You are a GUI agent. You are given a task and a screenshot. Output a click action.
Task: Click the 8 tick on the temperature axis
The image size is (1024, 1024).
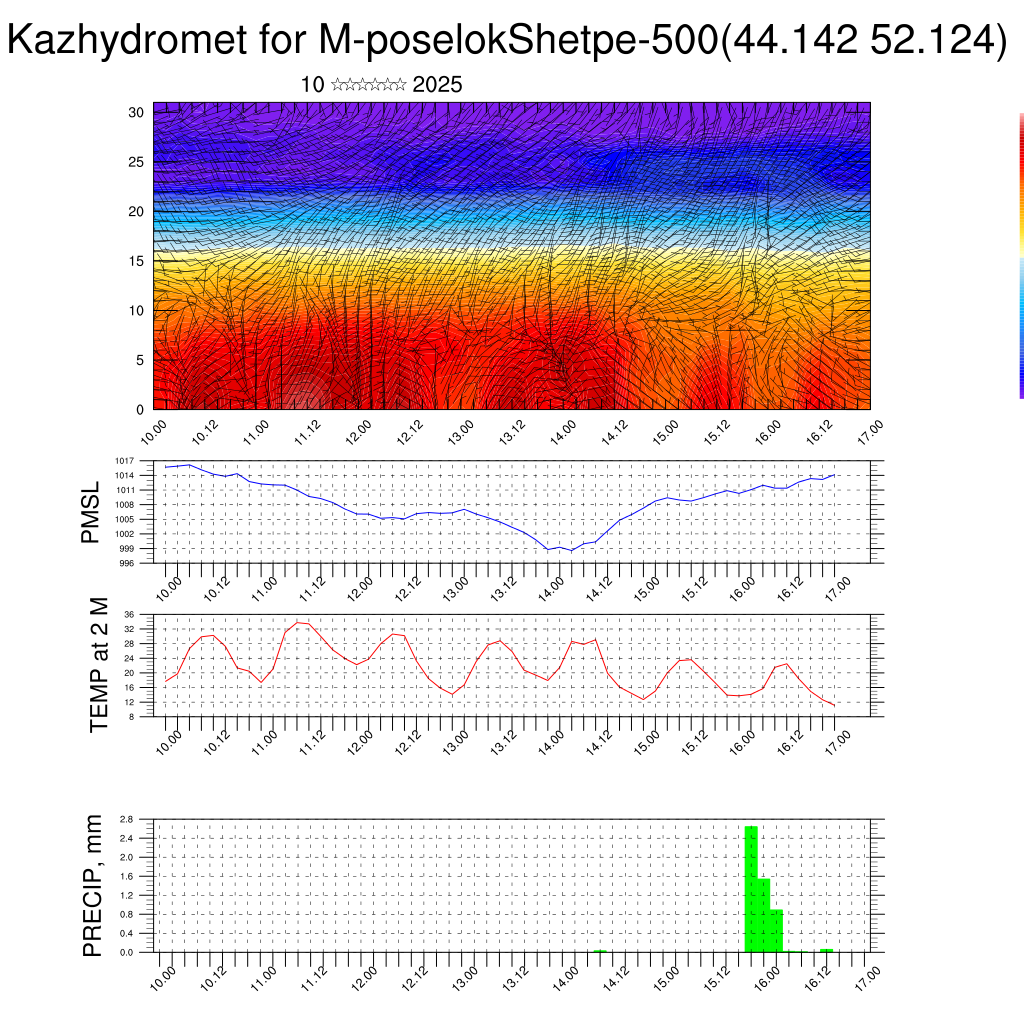[131, 717]
